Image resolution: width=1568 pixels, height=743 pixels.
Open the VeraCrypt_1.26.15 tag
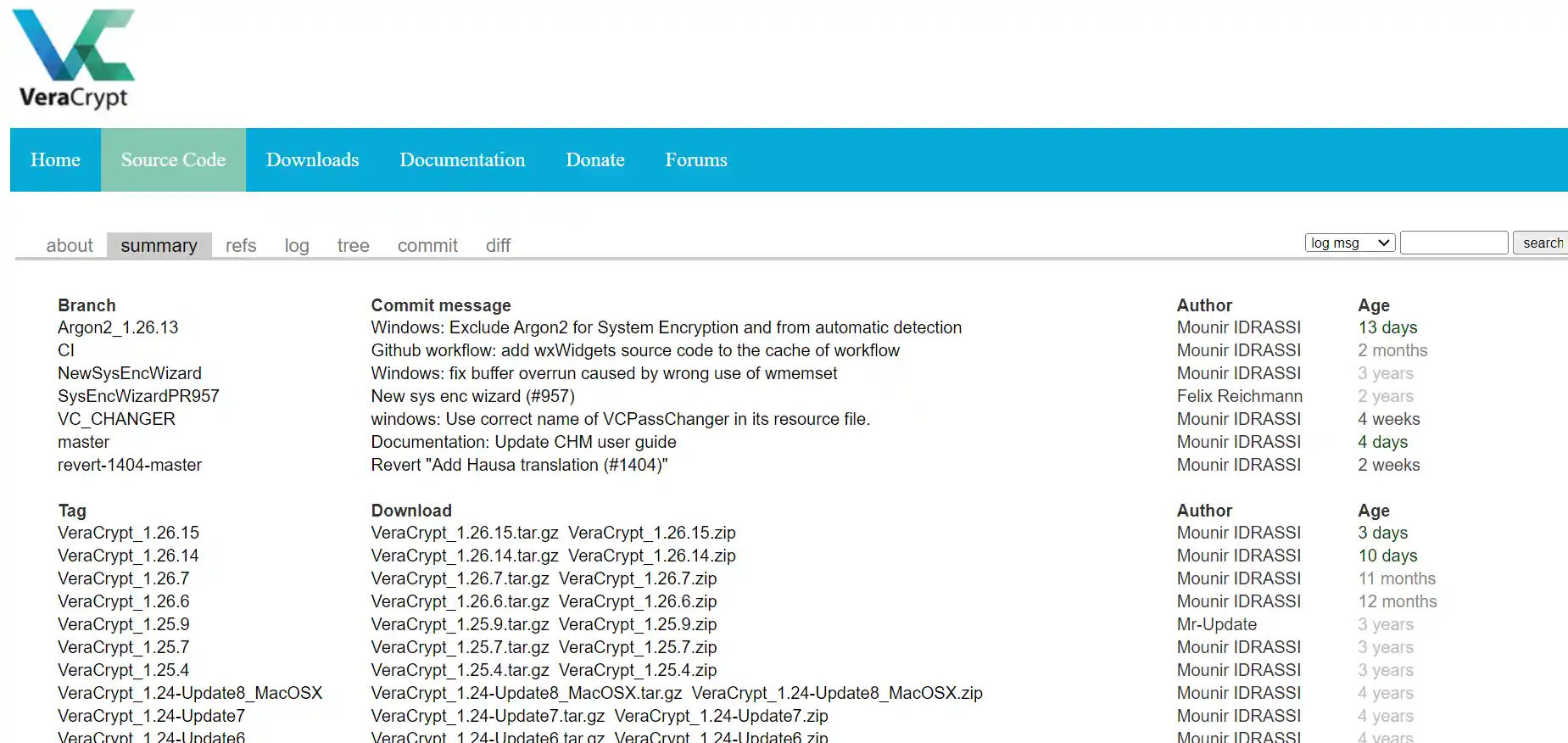point(128,533)
